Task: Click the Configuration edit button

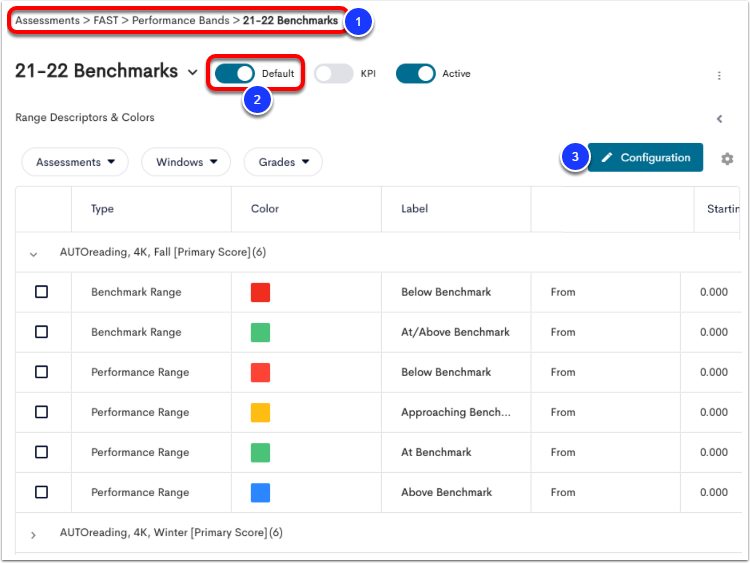Action: tap(645, 157)
